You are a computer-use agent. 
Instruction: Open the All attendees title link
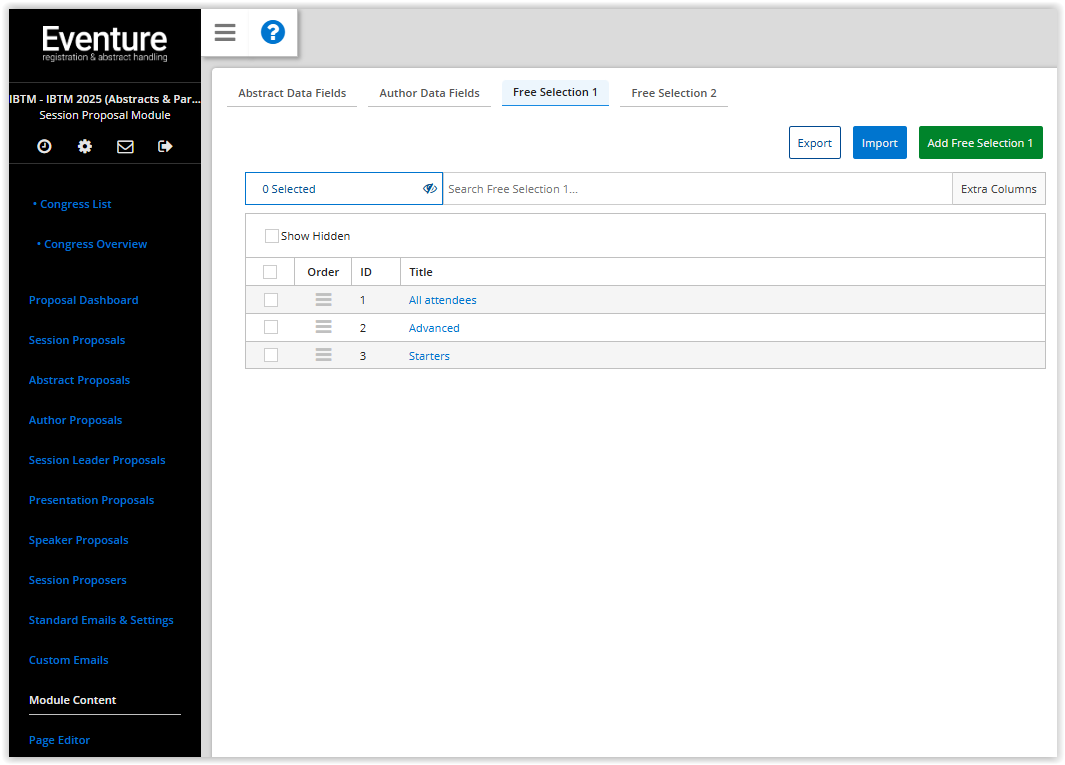pyautogui.click(x=442, y=300)
